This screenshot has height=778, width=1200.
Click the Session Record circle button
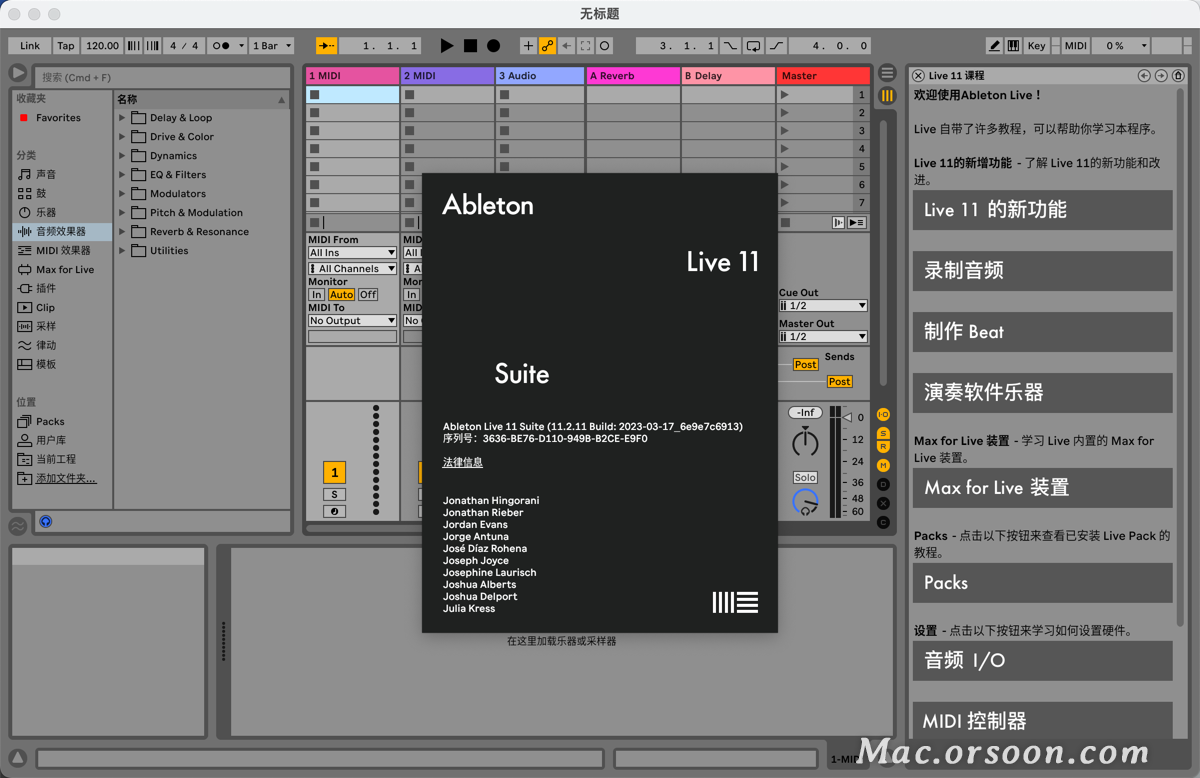coord(605,46)
